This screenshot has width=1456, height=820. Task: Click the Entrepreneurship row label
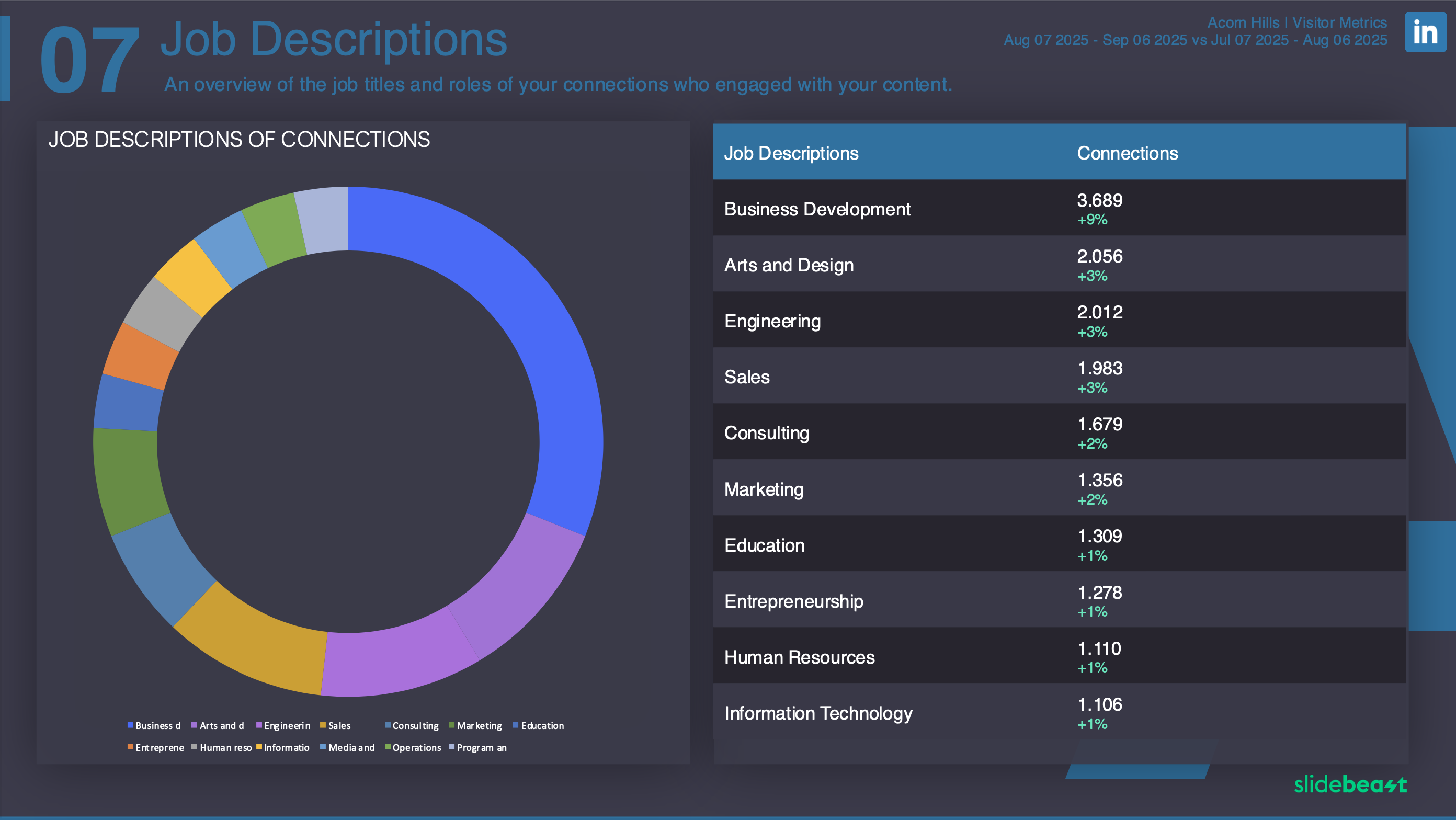pos(793,601)
